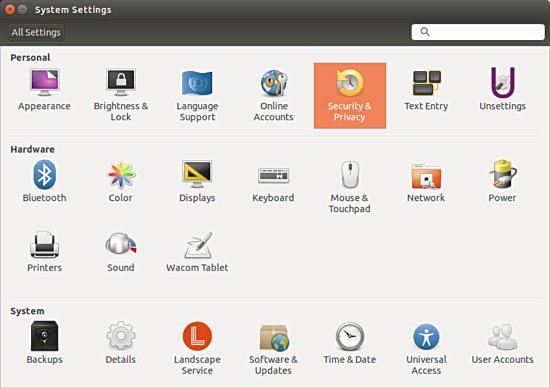
Task: Open the Color management panel
Action: pos(121,181)
